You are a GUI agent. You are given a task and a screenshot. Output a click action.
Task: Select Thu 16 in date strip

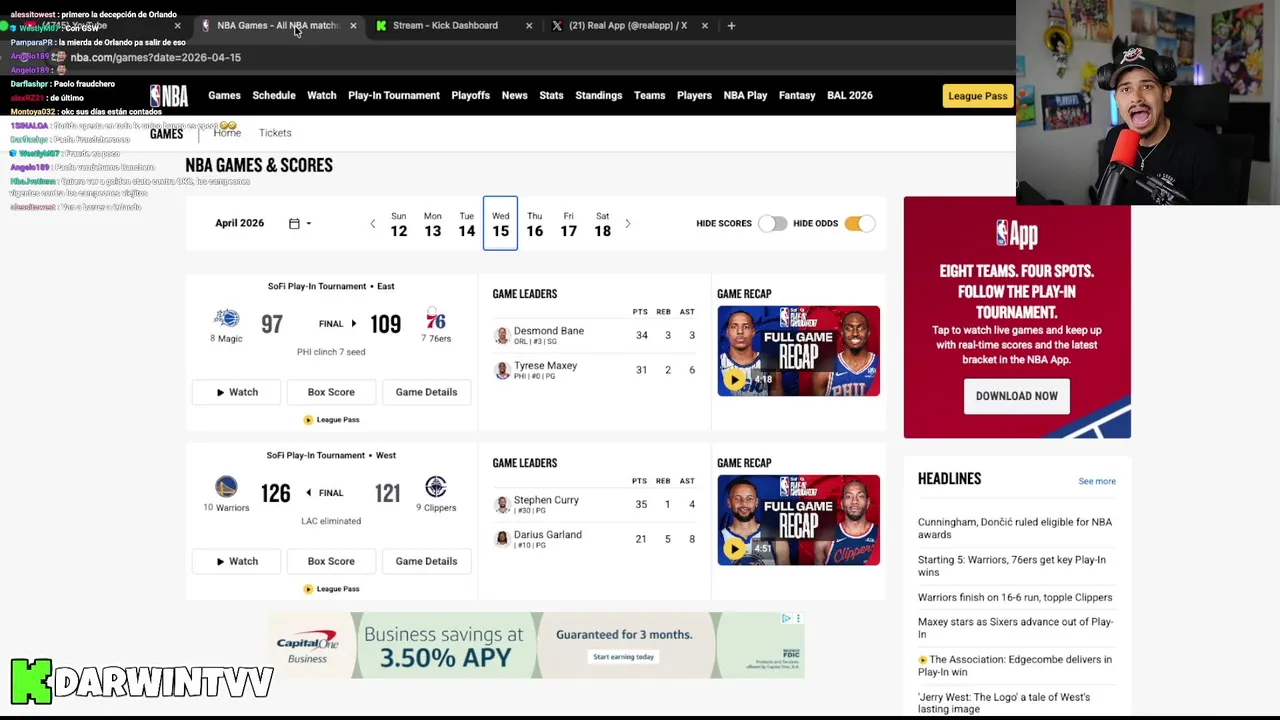tap(534, 224)
